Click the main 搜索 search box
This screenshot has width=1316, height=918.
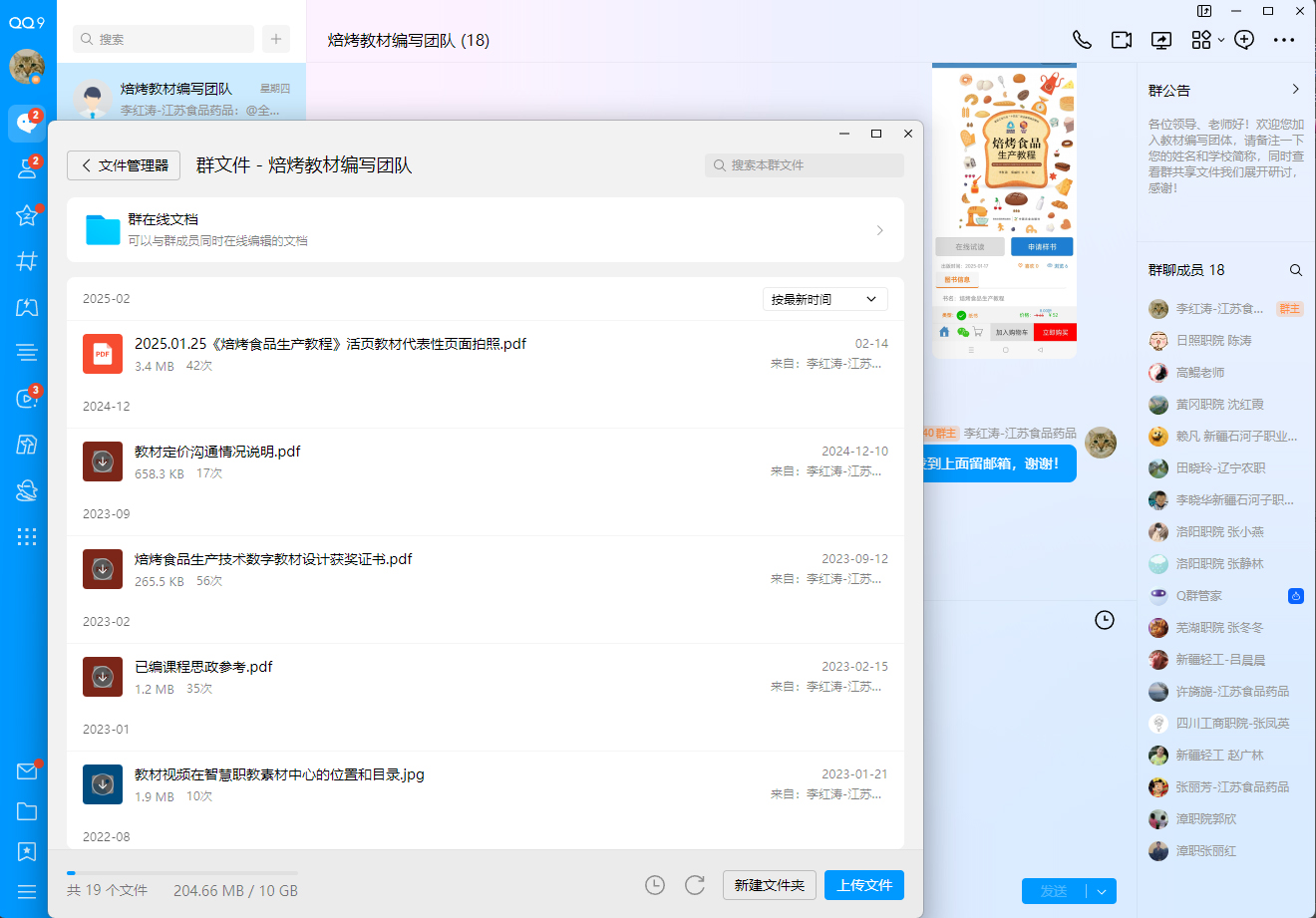pyautogui.click(x=164, y=39)
